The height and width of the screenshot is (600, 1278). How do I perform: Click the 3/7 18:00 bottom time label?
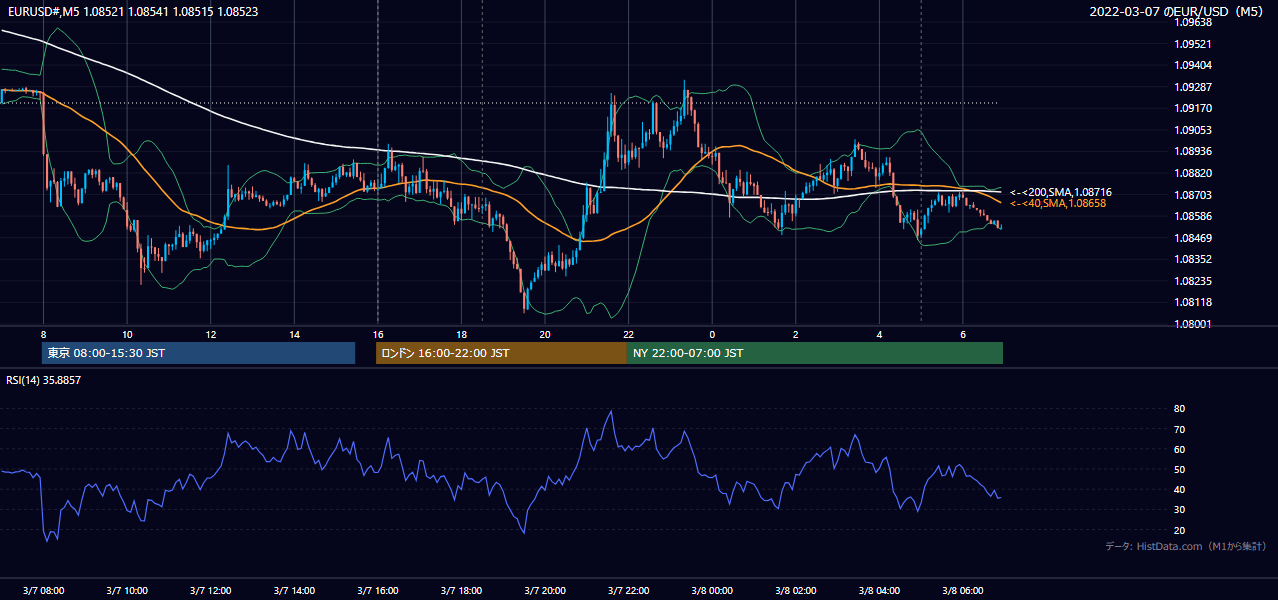pos(461,590)
